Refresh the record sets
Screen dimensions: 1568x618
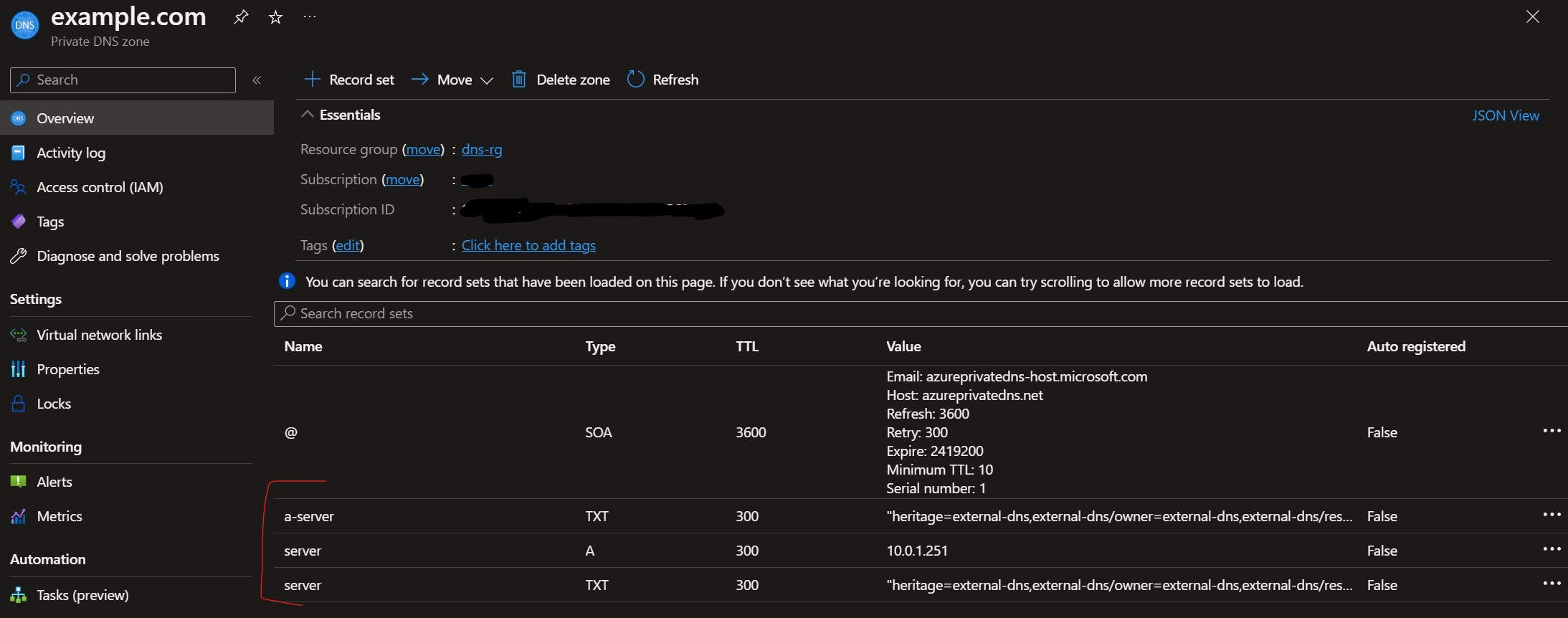(x=662, y=80)
